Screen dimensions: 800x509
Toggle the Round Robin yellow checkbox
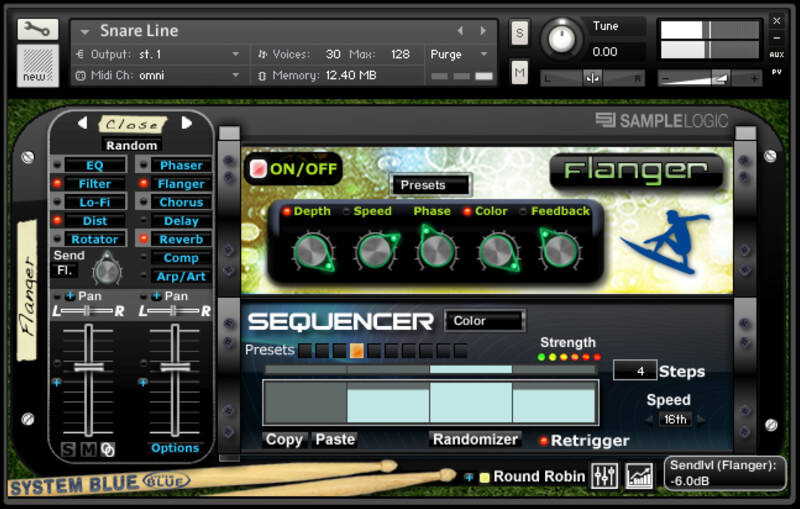(x=484, y=477)
